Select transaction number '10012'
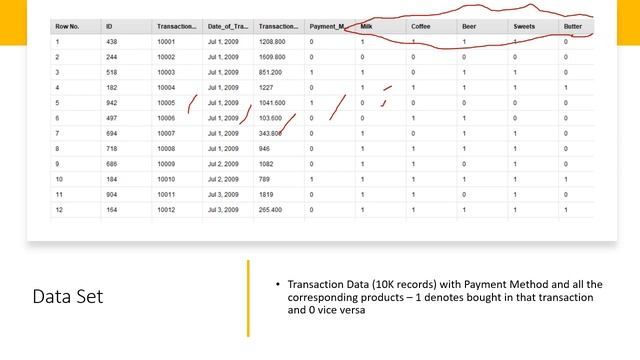The width and height of the screenshot is (640, 360). [166, 210]
